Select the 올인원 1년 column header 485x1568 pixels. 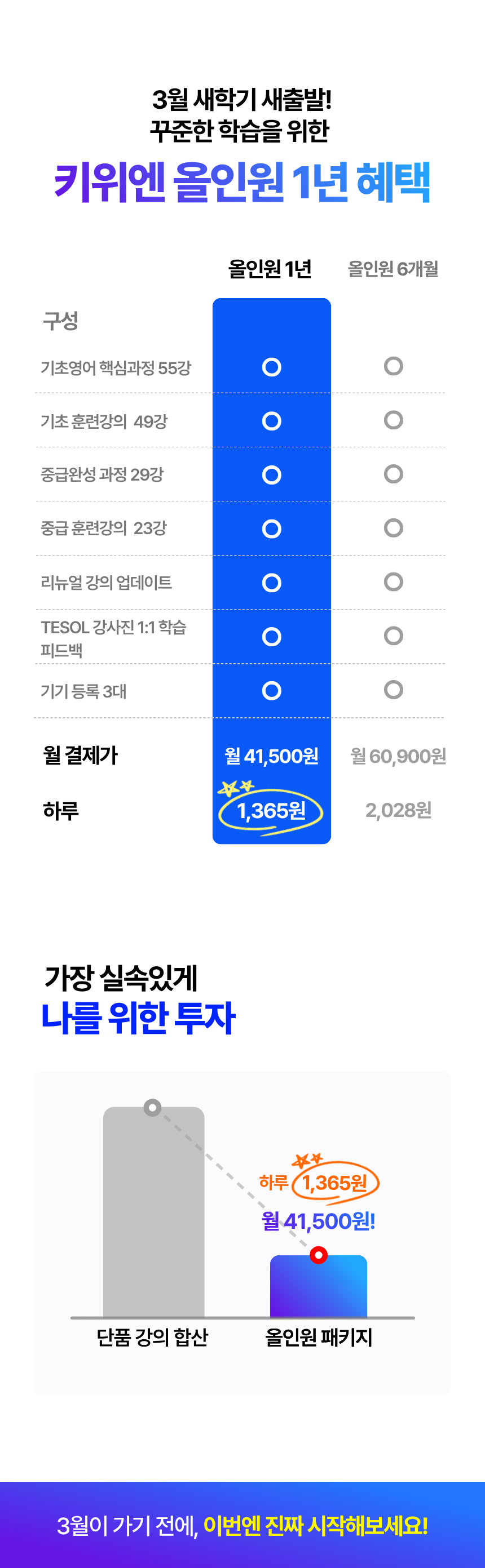click(x=270, y=268)
